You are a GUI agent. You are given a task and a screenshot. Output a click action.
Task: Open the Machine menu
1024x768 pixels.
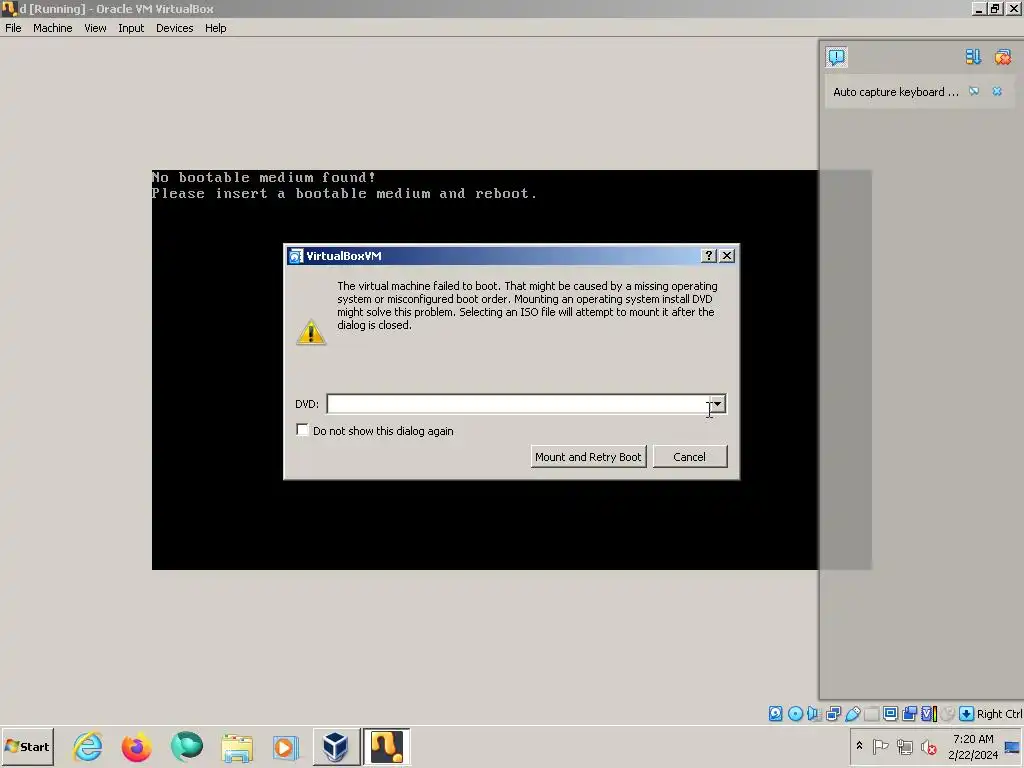(x=53, y=28)
